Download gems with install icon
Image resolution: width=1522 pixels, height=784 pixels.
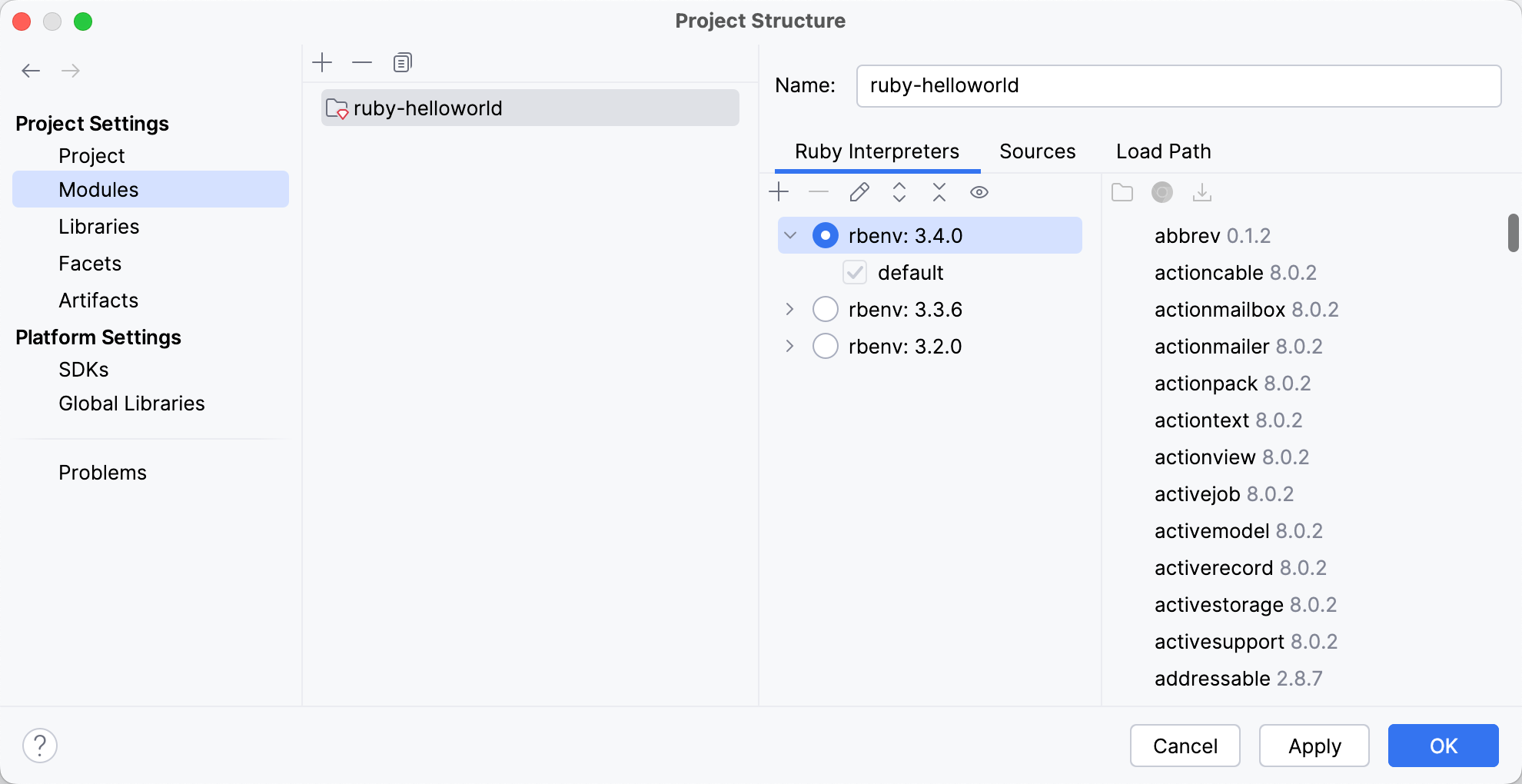coord(1201,192)
